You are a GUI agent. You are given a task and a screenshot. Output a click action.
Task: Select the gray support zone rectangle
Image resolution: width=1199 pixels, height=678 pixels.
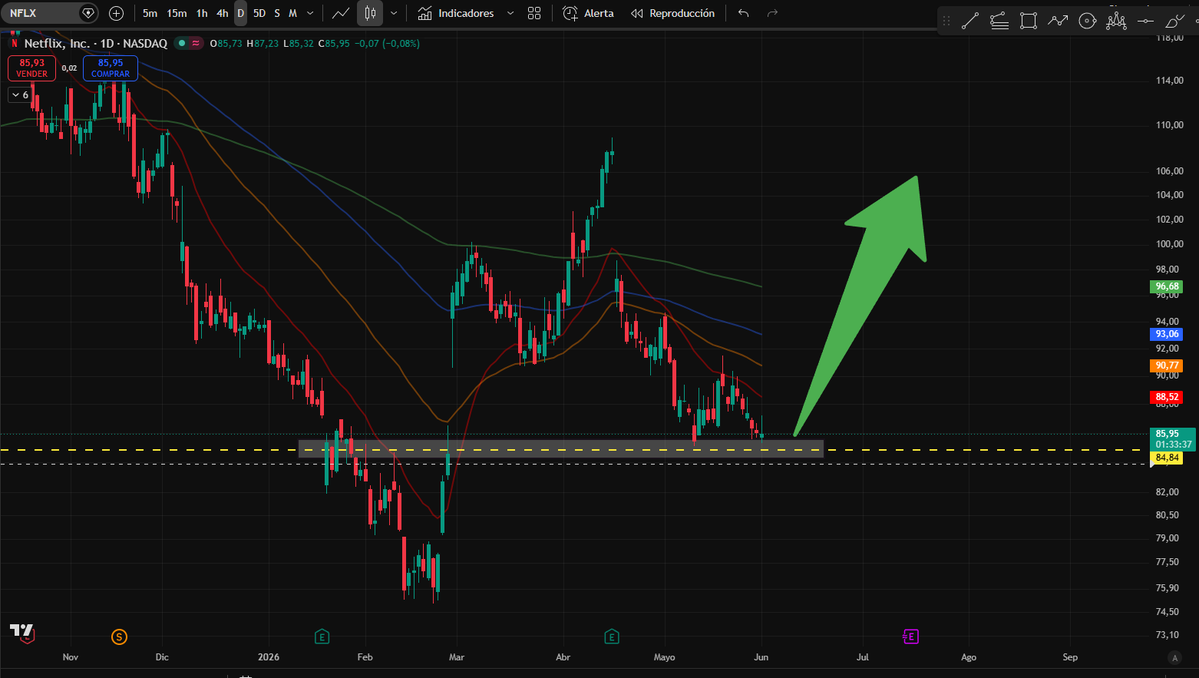[x=561, y=449]
